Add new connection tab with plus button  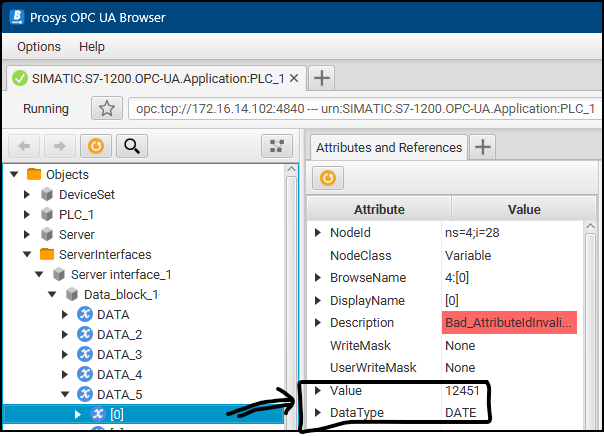tap(321, 78)
